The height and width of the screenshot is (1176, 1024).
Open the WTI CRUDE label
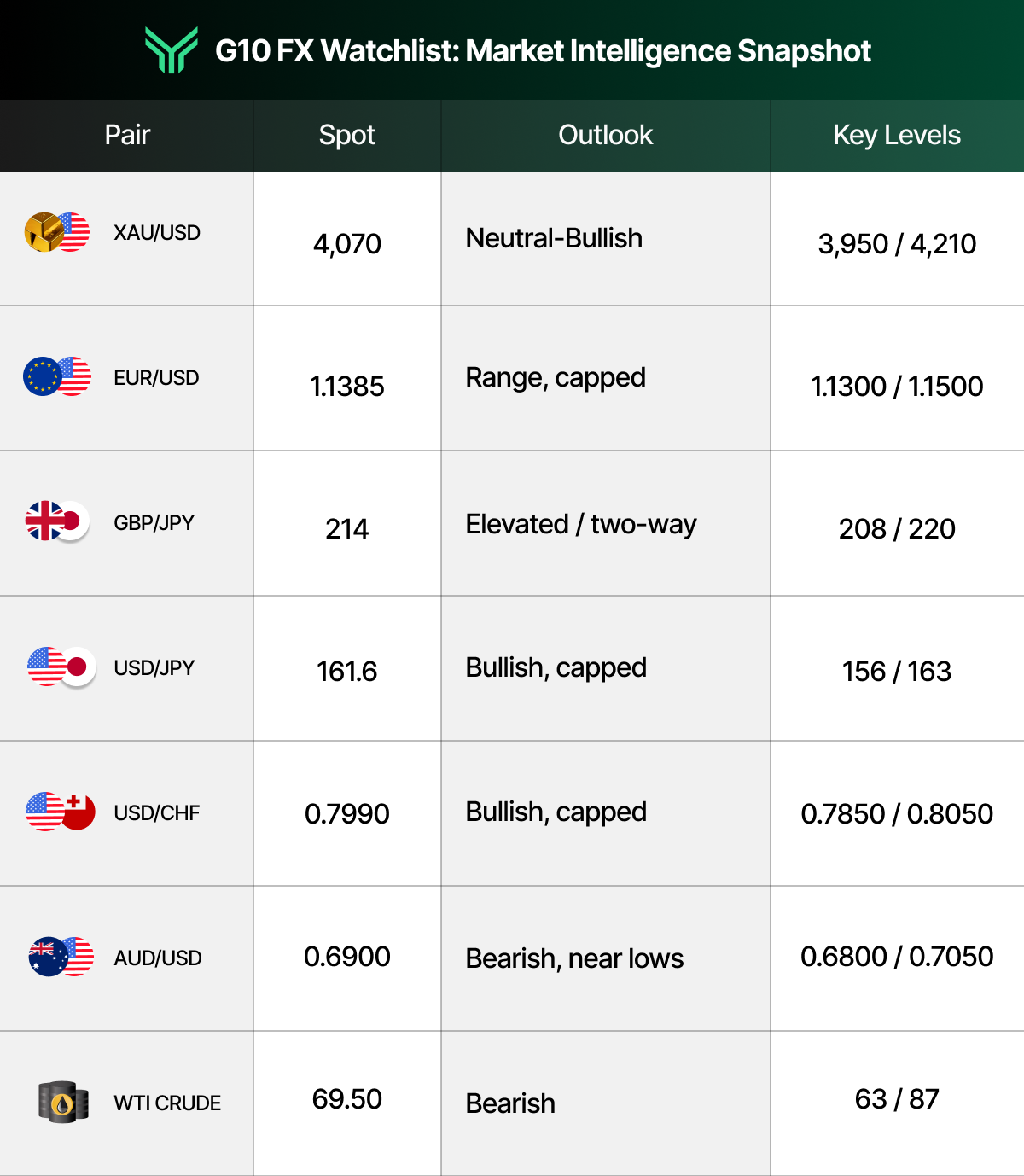[167, 1103]
